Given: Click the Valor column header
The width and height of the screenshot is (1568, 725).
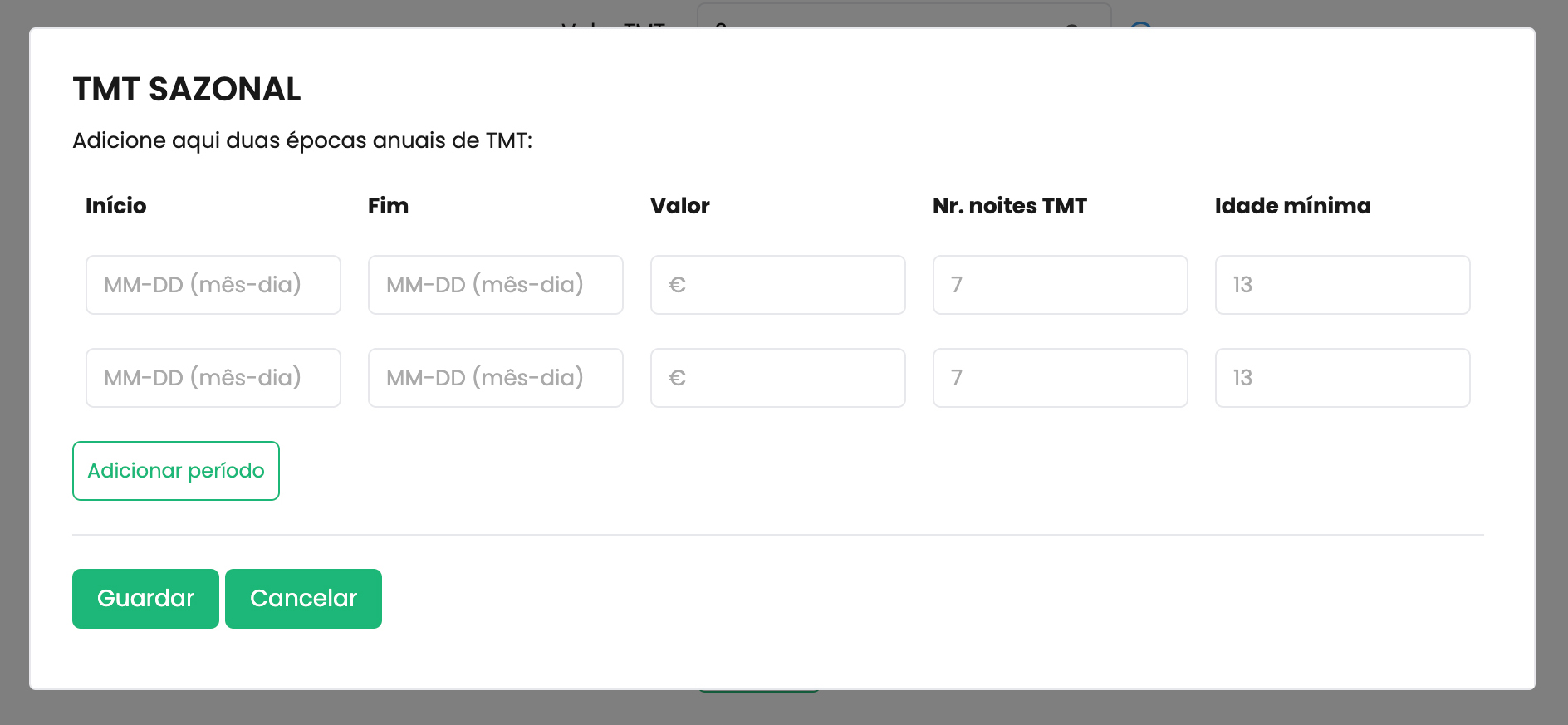Looking at the screenshot, I should click(x=680, y=206).
